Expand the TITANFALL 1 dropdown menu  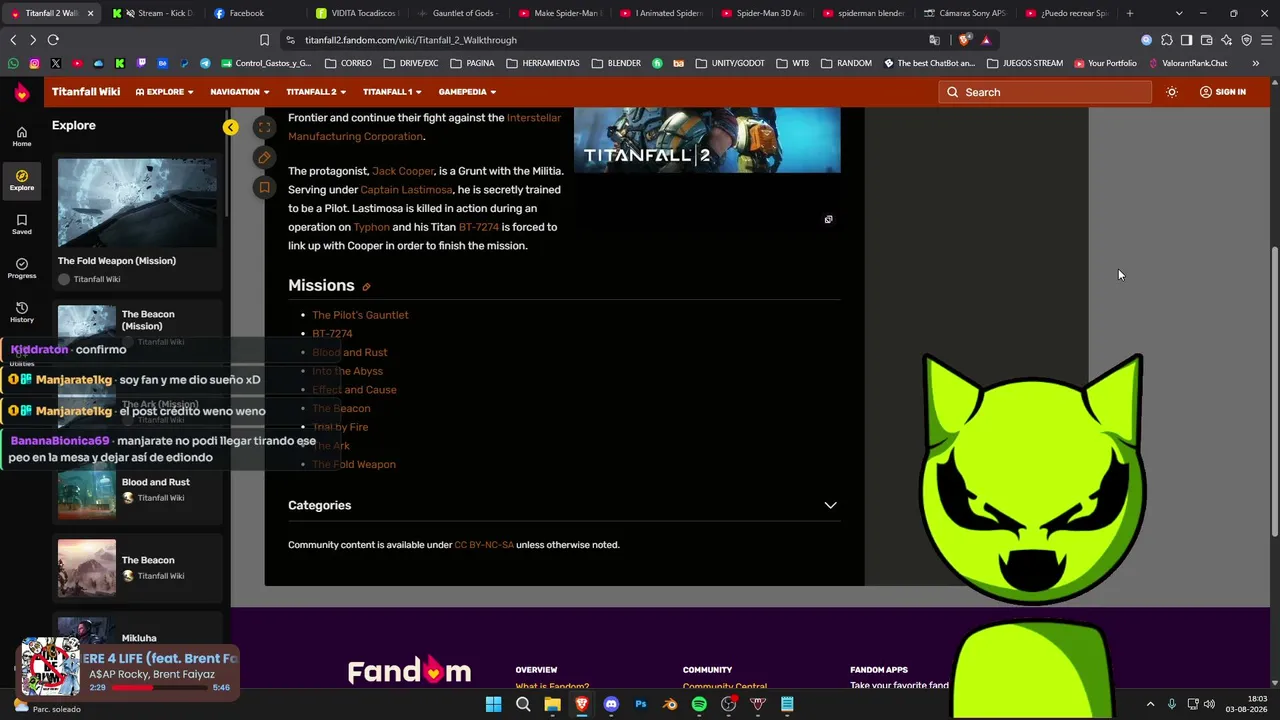(392, 92)
